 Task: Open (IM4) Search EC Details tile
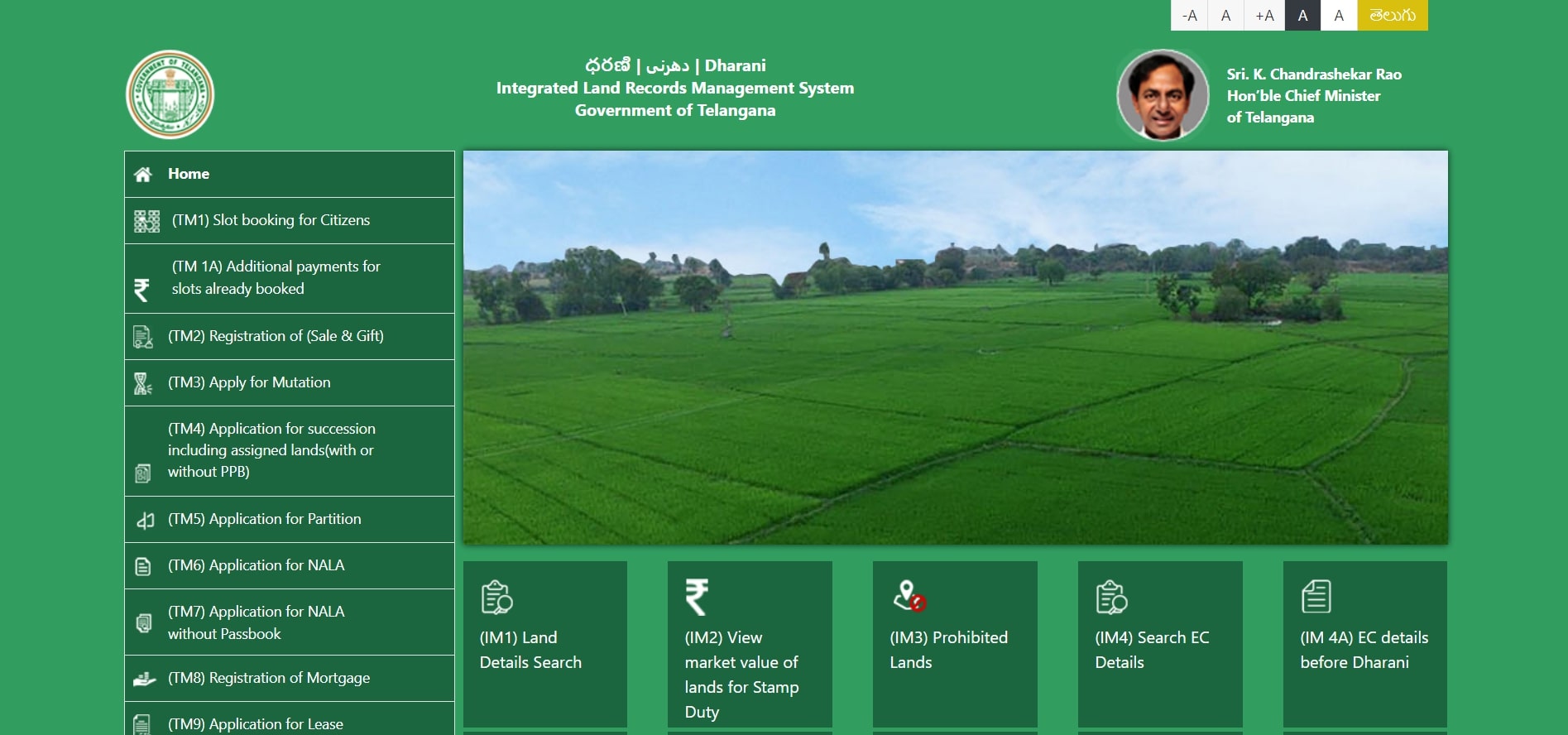(x=1160, y=644)
